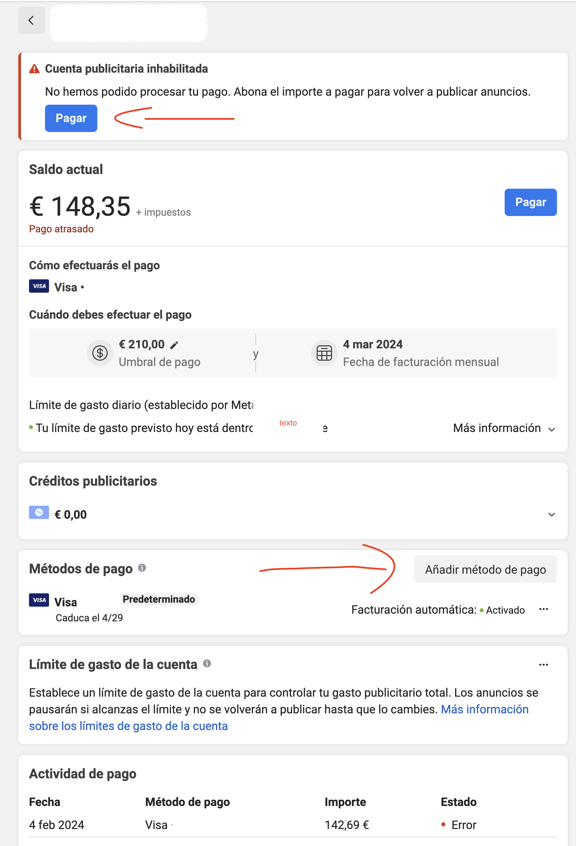Click Pagar button next to current balance
The width and height of the screenshot is (576, 846).
tap(530, 202)
